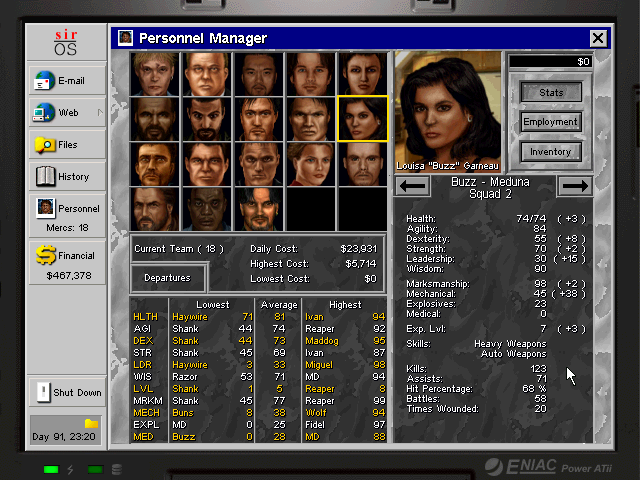Screen dimensions: 640x480
Task: Click the Shut Down power switch
Action: pyautogui.click(x=43, y=392)
